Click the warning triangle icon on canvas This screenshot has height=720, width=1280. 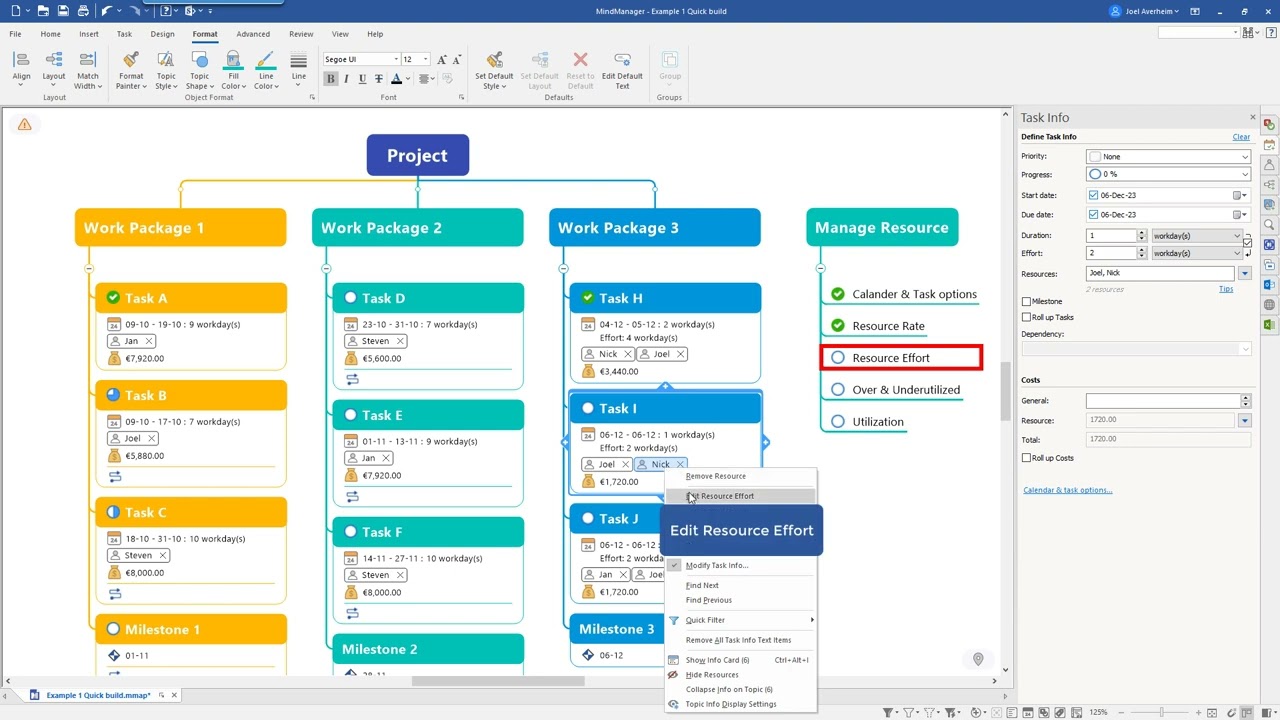click(25, 124)
